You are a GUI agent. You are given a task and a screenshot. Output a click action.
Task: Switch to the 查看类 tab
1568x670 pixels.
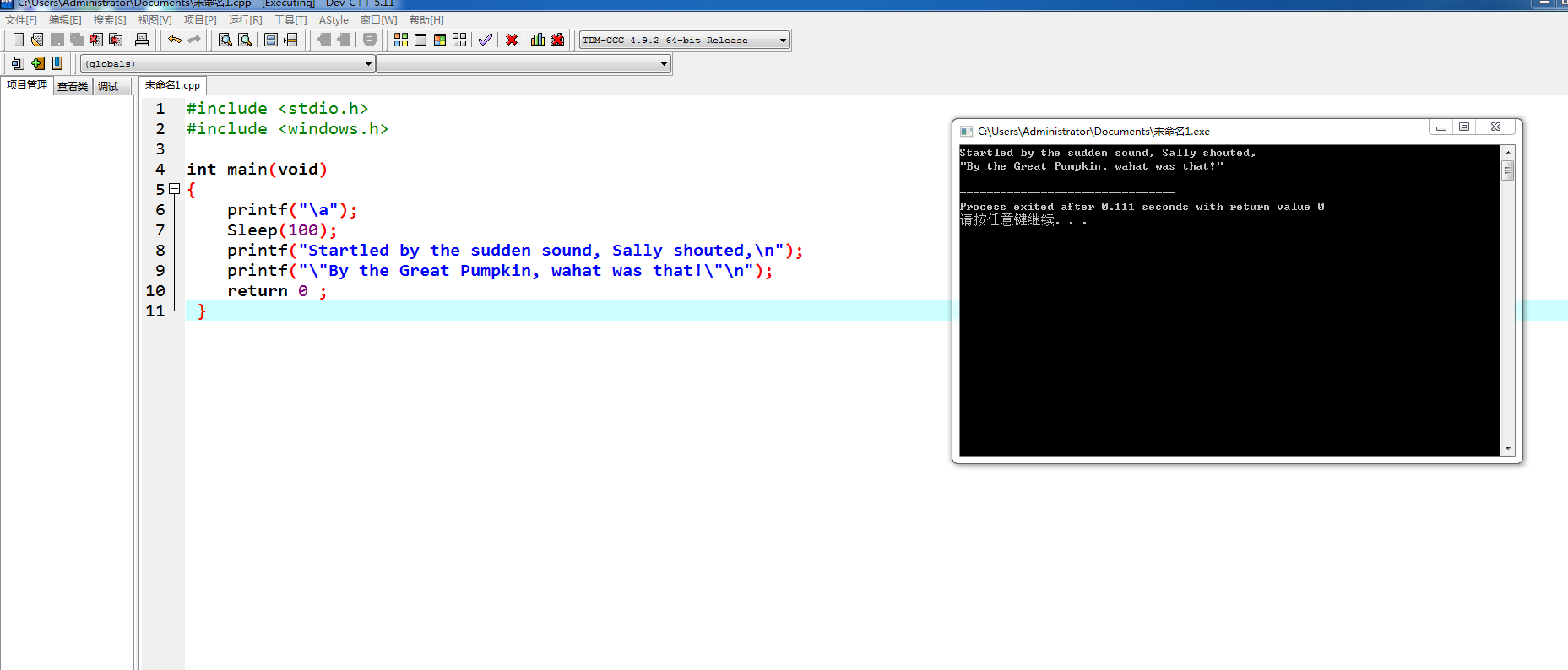73,86
